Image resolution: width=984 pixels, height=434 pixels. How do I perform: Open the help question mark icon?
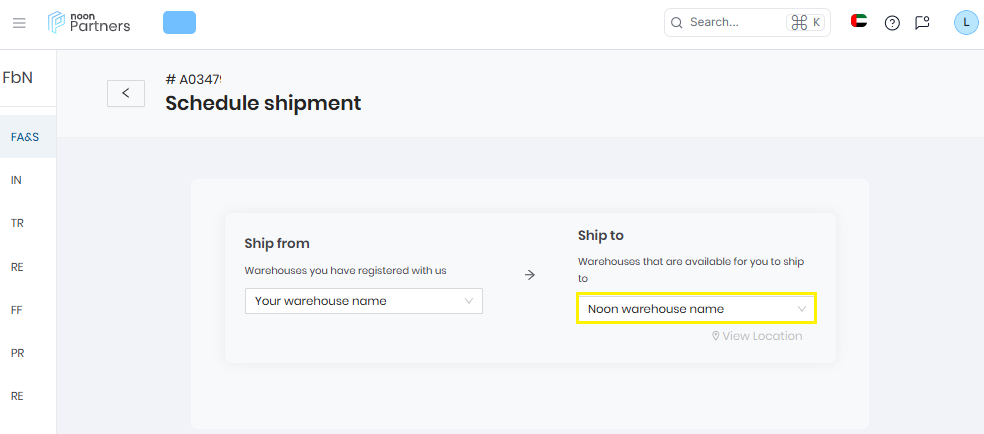(892, 23)
